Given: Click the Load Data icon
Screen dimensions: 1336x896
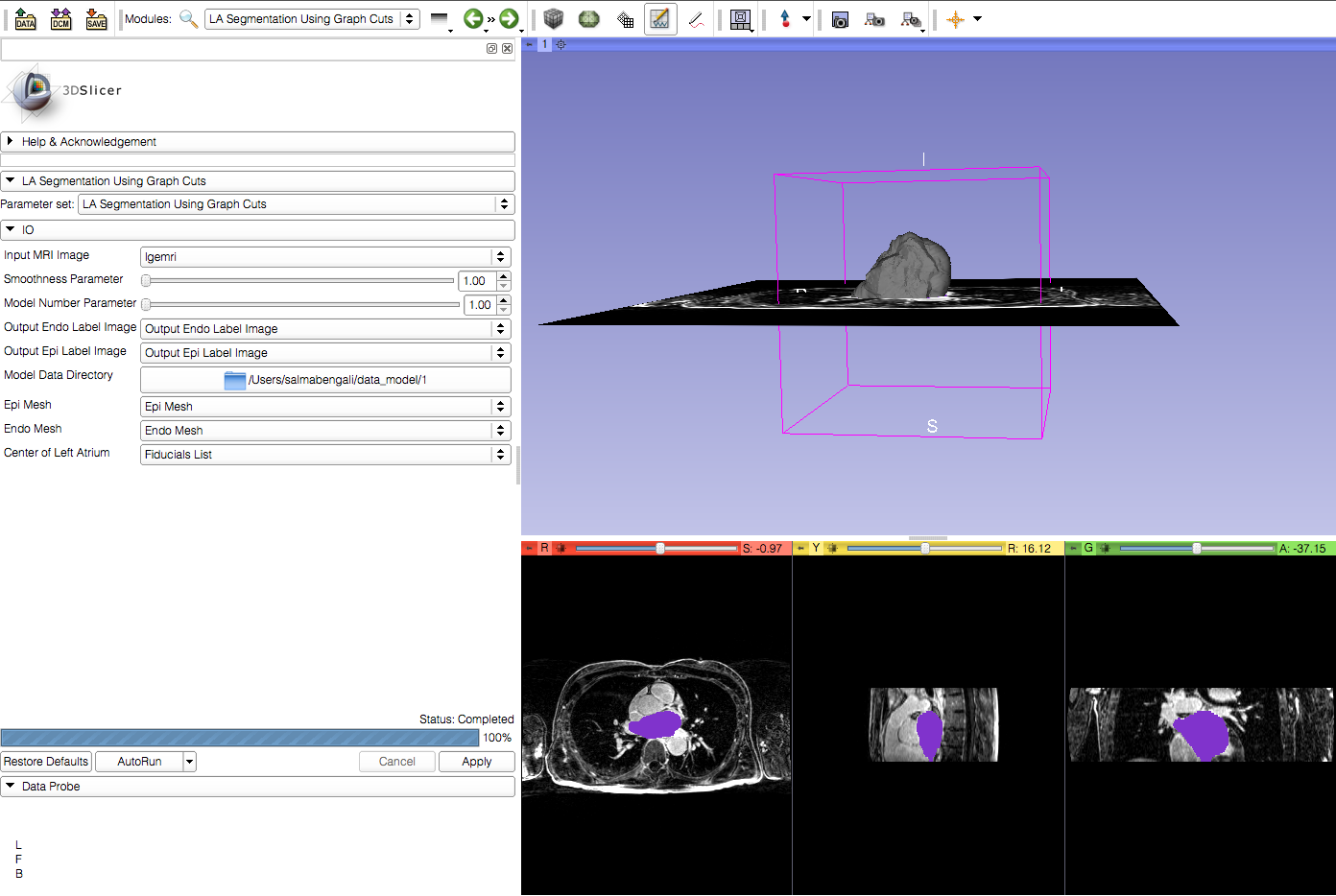Looking at the screenshot, I should [x=26, y=19].
